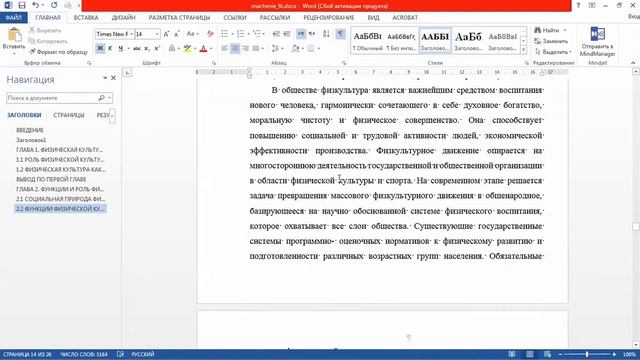Open the Change Case (Aa) dropdown

pyautogui.click(x=192, y=34)
